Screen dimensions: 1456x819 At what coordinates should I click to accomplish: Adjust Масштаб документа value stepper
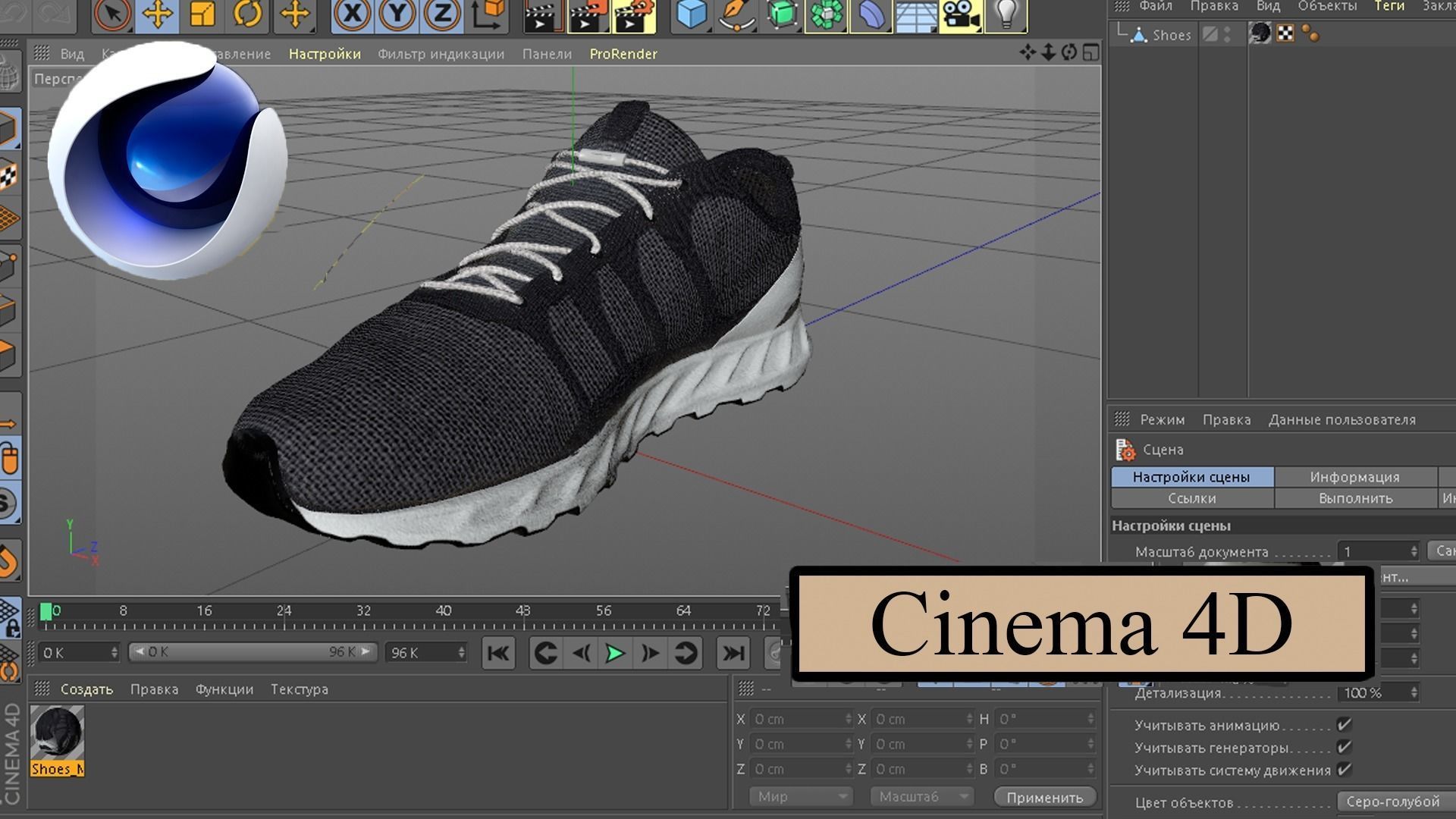1414,551
